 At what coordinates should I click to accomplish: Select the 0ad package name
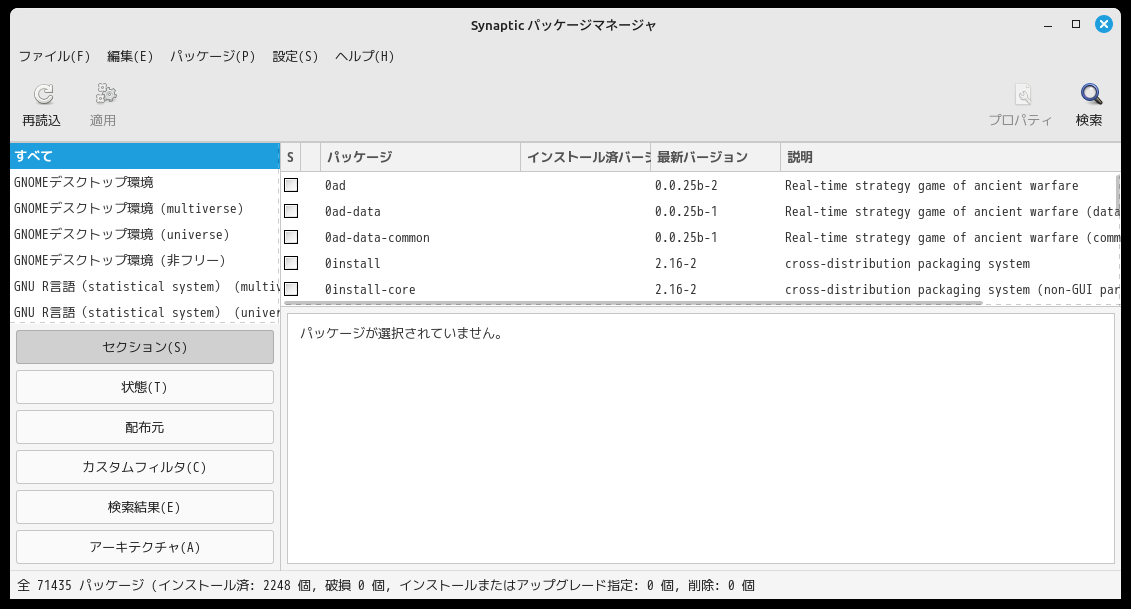pyautogui.click(x=335, y=185)
